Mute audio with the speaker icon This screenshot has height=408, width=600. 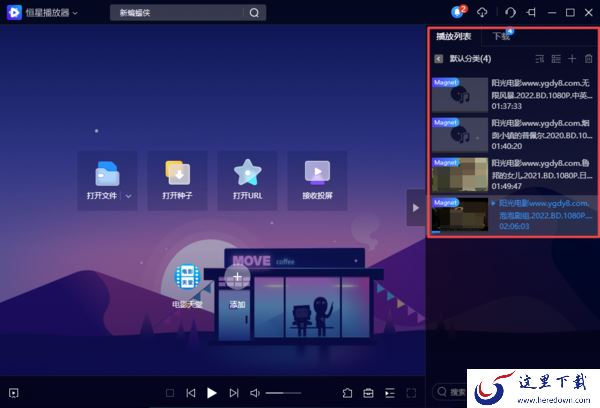[x=255, y=393]
